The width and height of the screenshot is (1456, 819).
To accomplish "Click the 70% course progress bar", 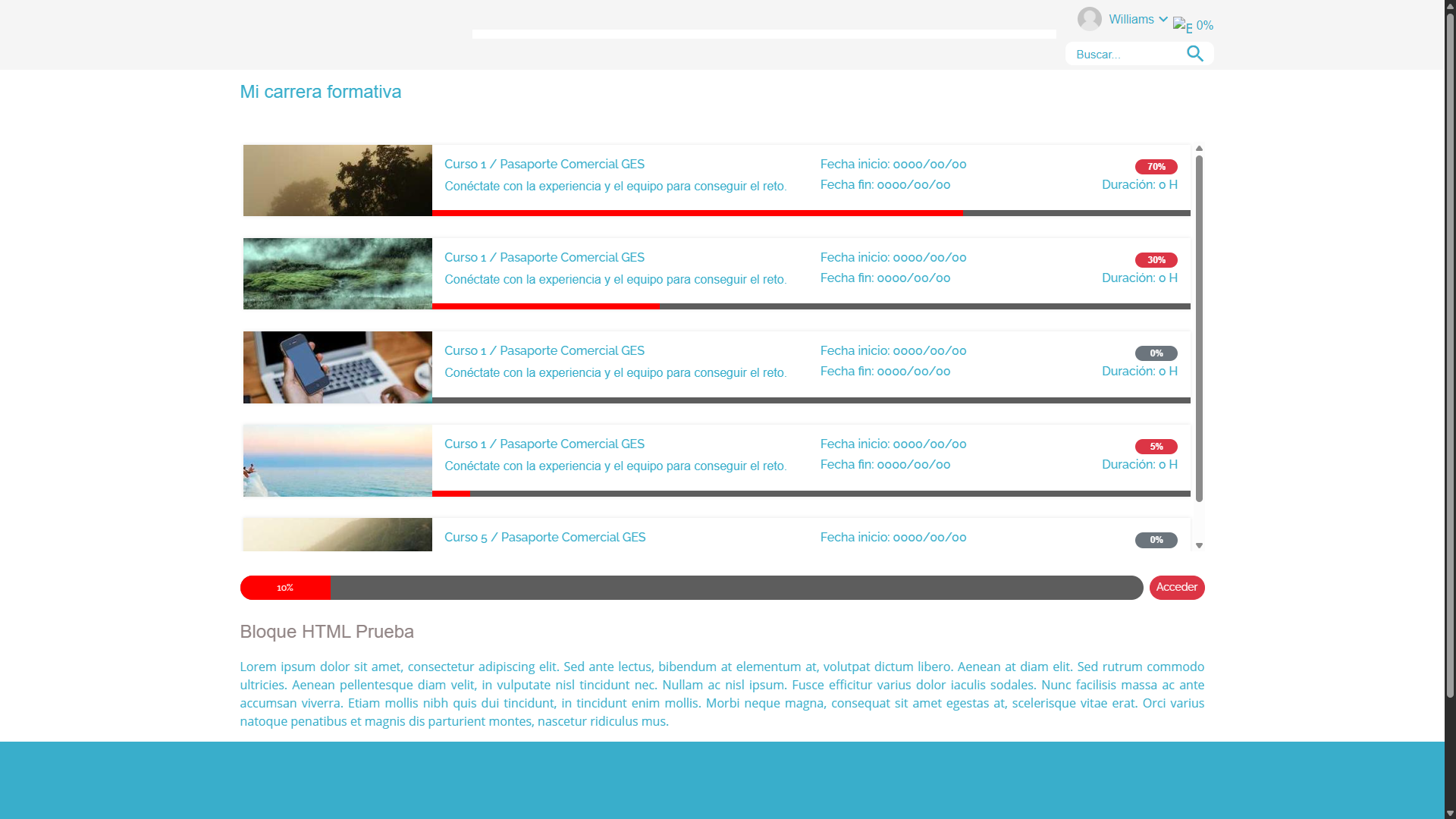I will tap(811, 213).
